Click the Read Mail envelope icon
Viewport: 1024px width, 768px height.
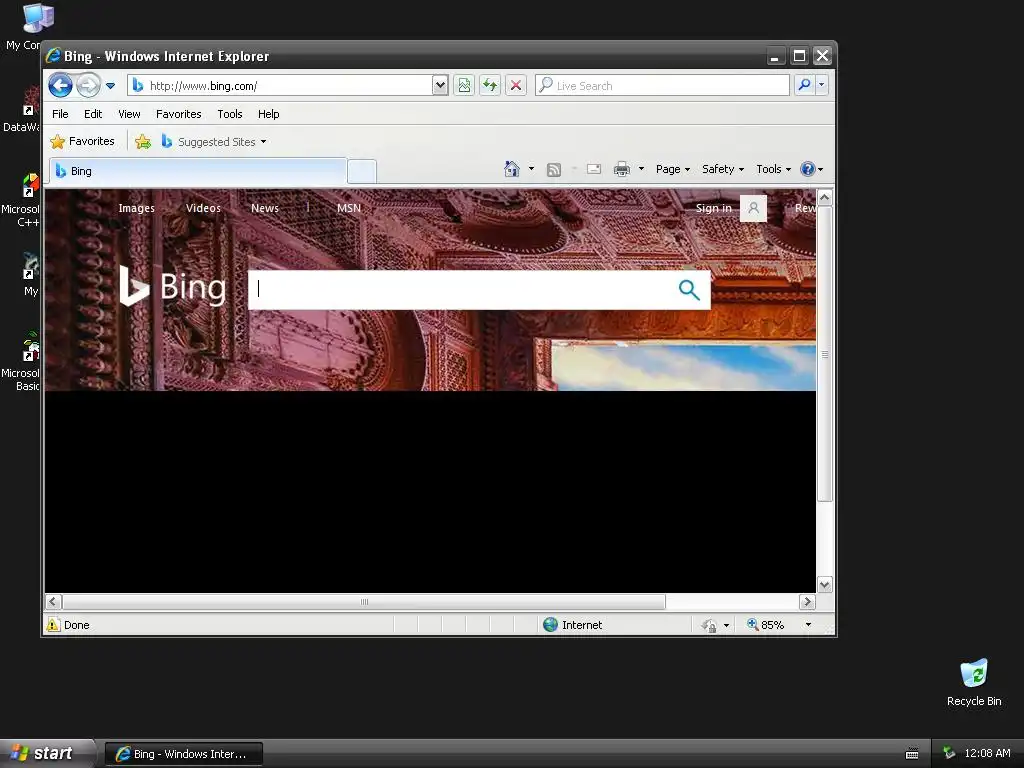[x=594, y=169]
